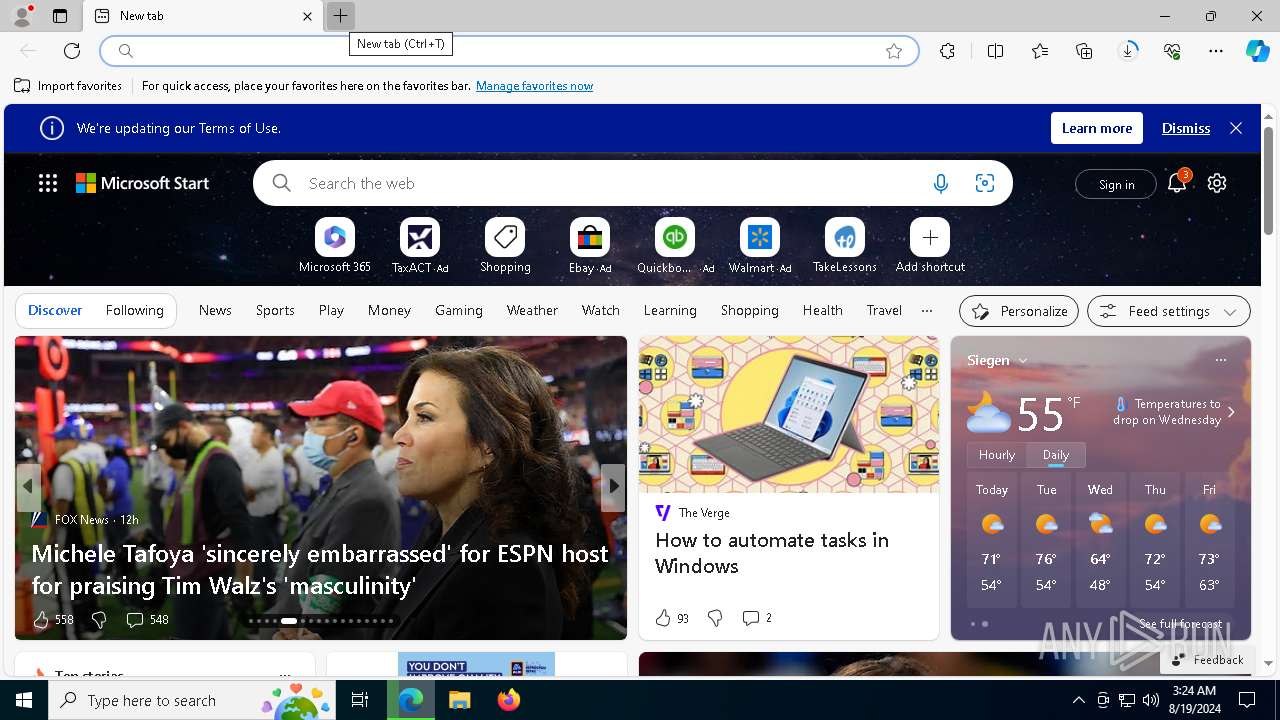Add this page to favorites star

coord(894,51)
